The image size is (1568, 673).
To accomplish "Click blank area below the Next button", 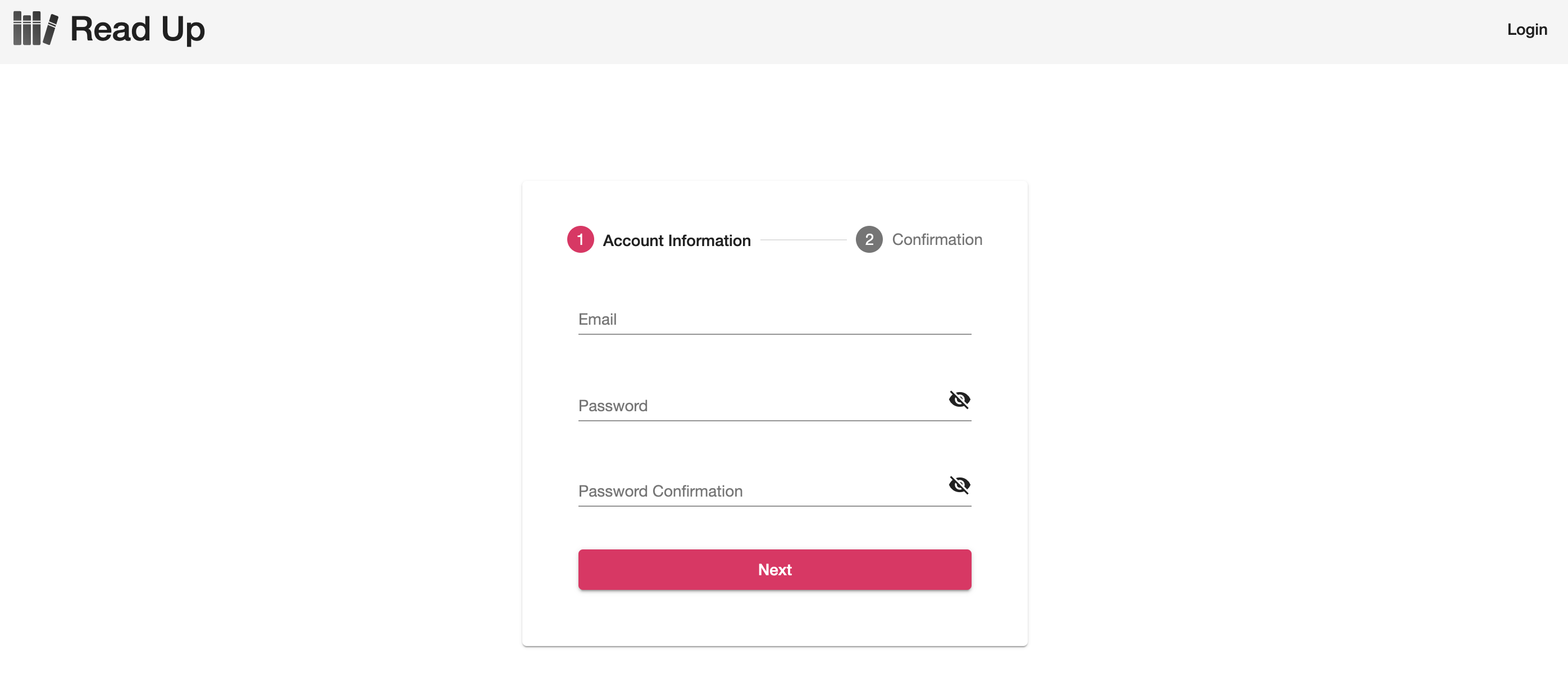I will pos(774,618).
